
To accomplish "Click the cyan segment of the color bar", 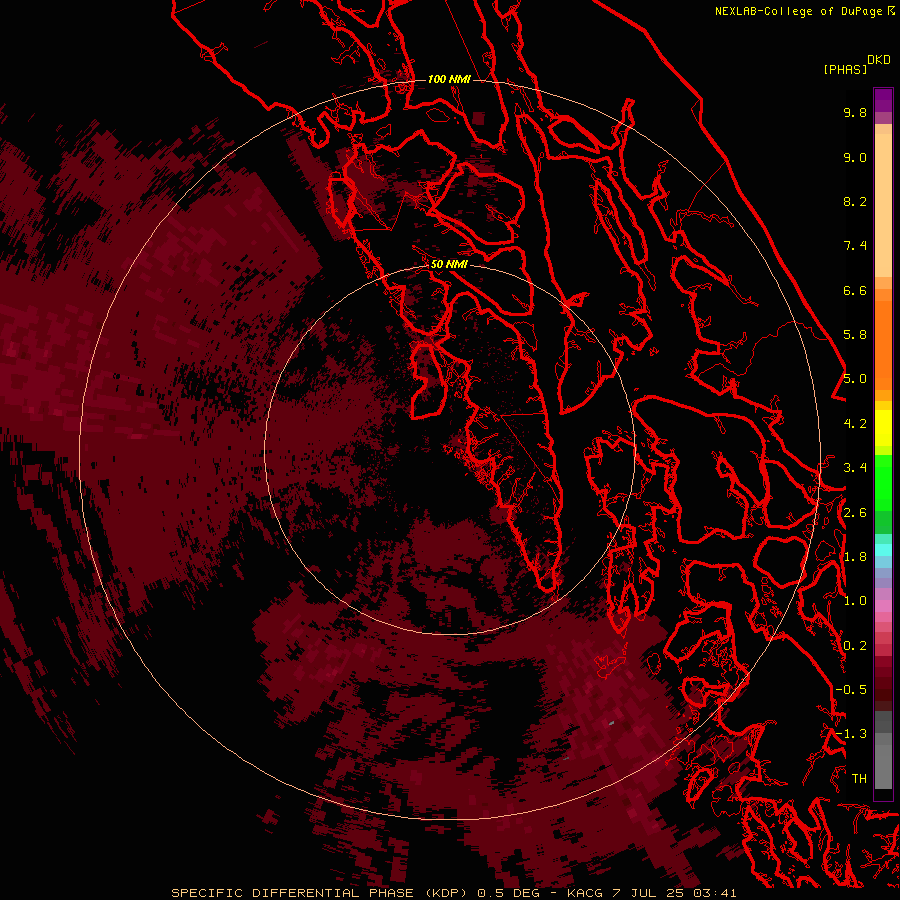I will pos(883,550).
